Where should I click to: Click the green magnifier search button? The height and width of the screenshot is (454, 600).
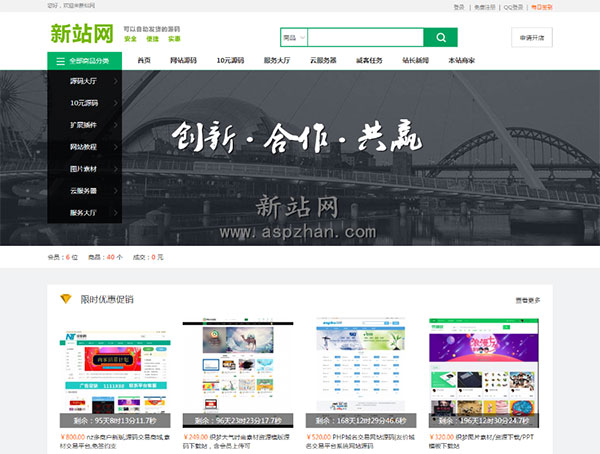(440, 37)
